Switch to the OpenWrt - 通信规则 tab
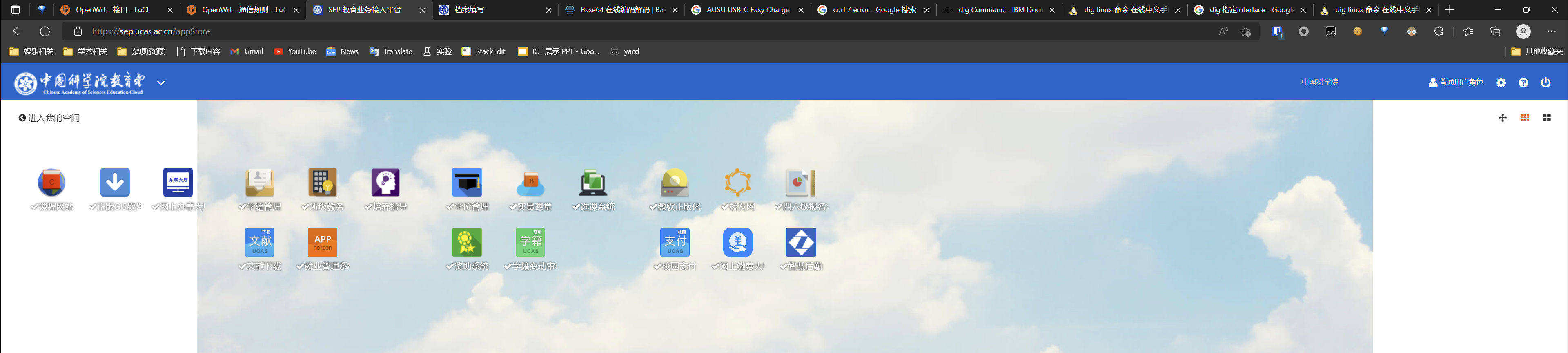Screen dimensions: 1568x353 (242, 10)
